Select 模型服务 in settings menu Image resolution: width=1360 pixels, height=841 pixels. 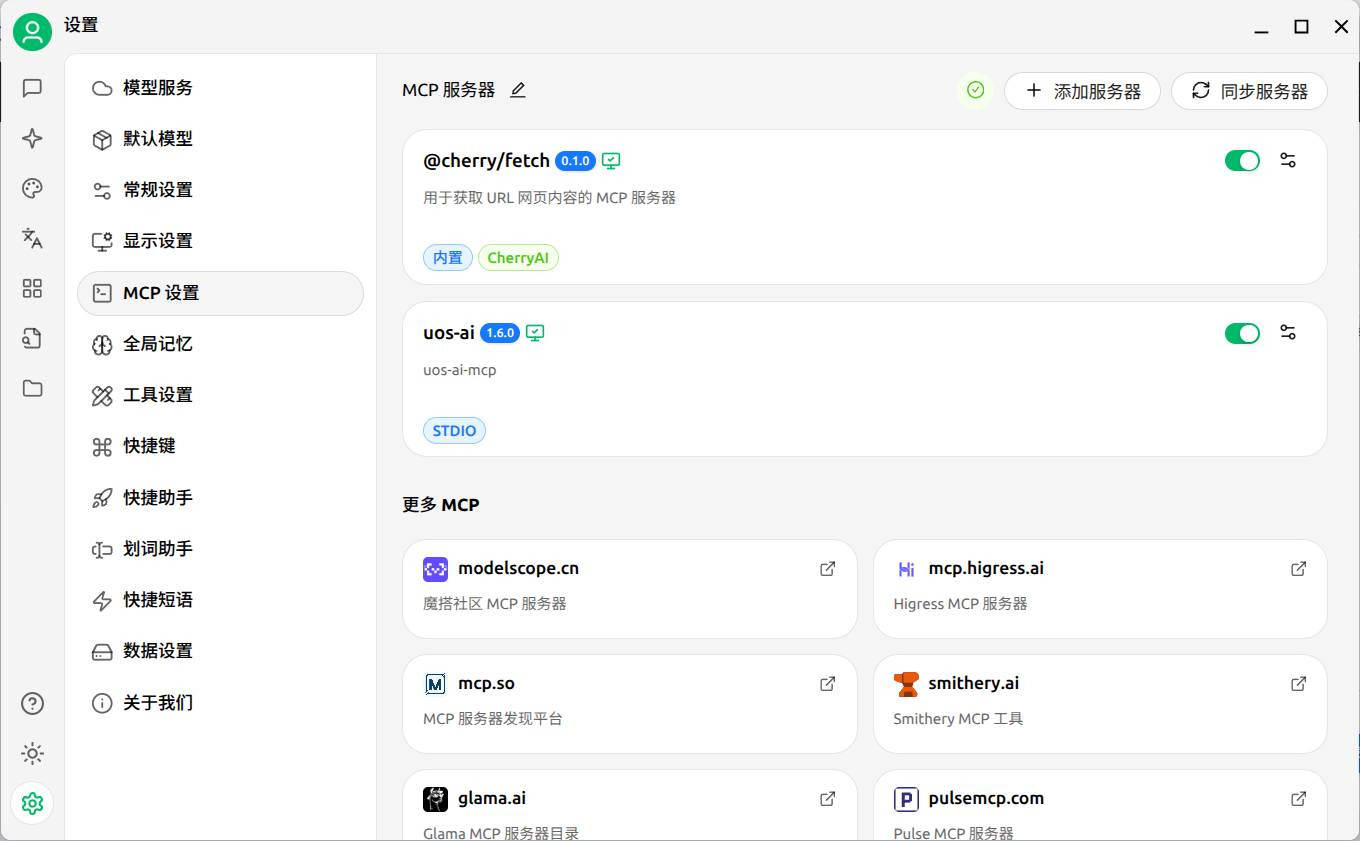[220, 88]
